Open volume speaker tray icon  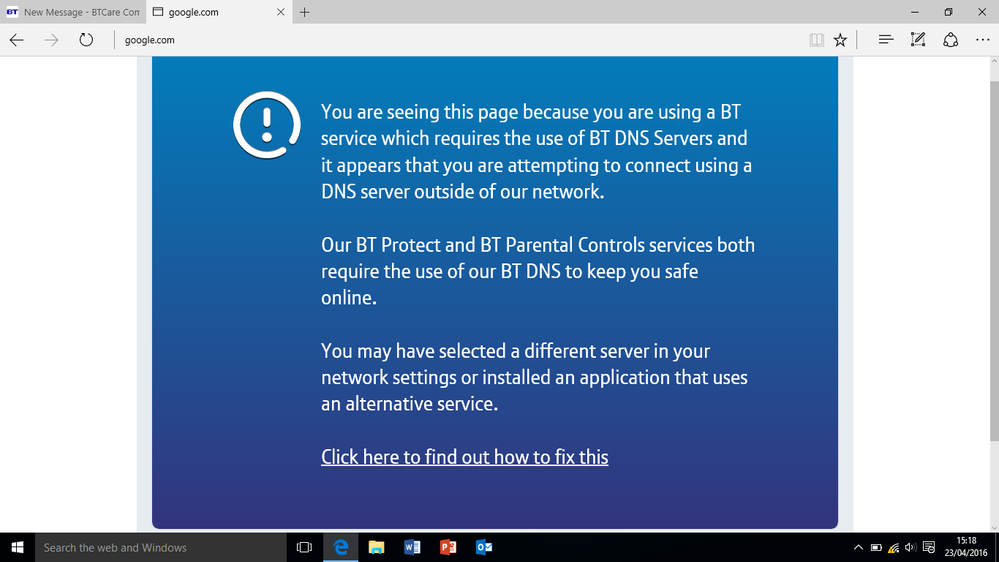pyautogui.click(x=910, y=547)
